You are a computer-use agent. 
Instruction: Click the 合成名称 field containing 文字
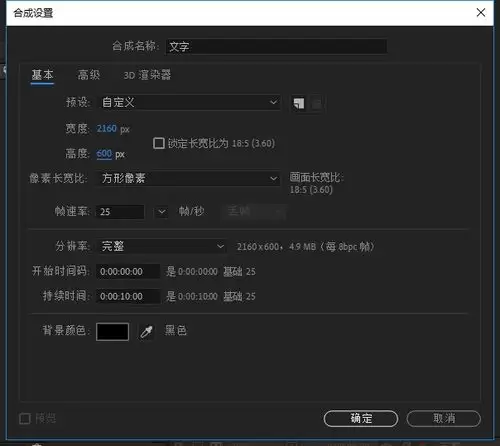(x=276, y=46)
